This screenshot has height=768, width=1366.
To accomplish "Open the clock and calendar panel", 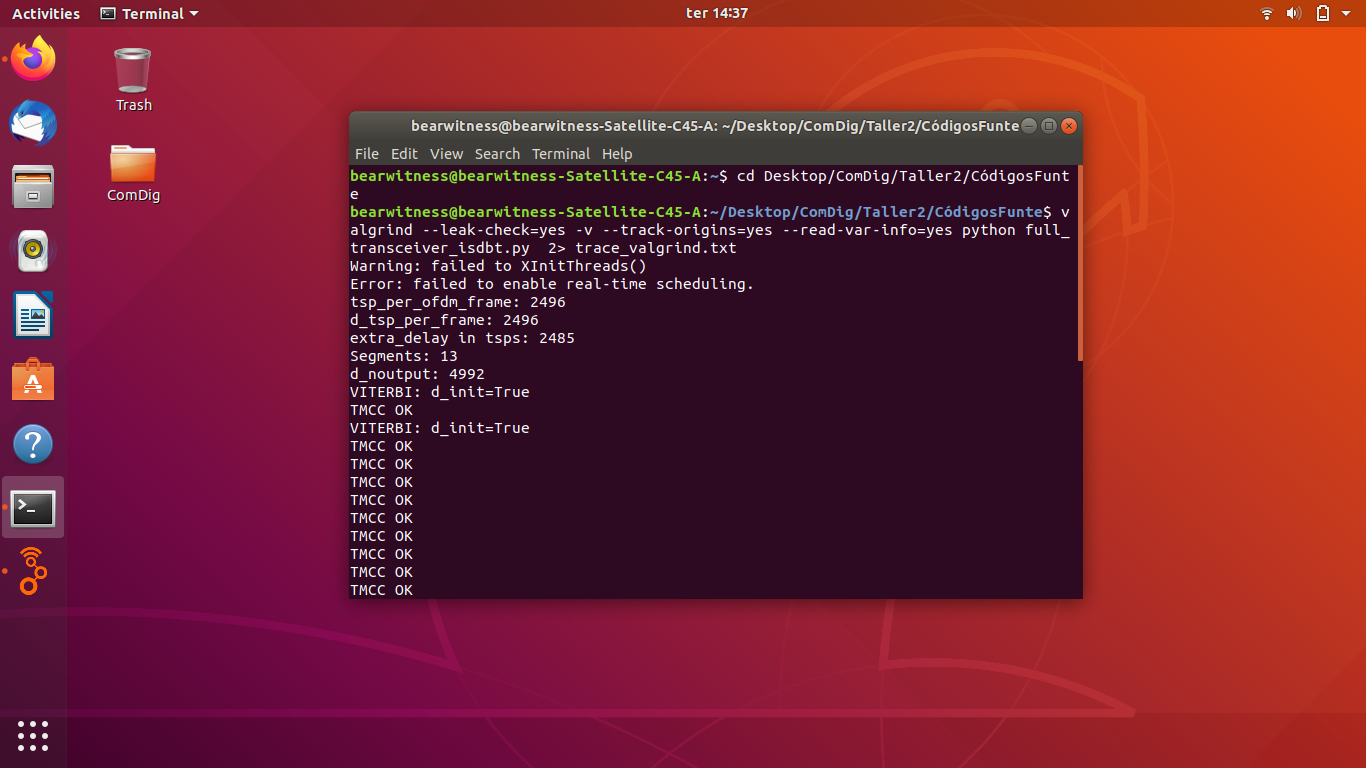I will [717, 13].
